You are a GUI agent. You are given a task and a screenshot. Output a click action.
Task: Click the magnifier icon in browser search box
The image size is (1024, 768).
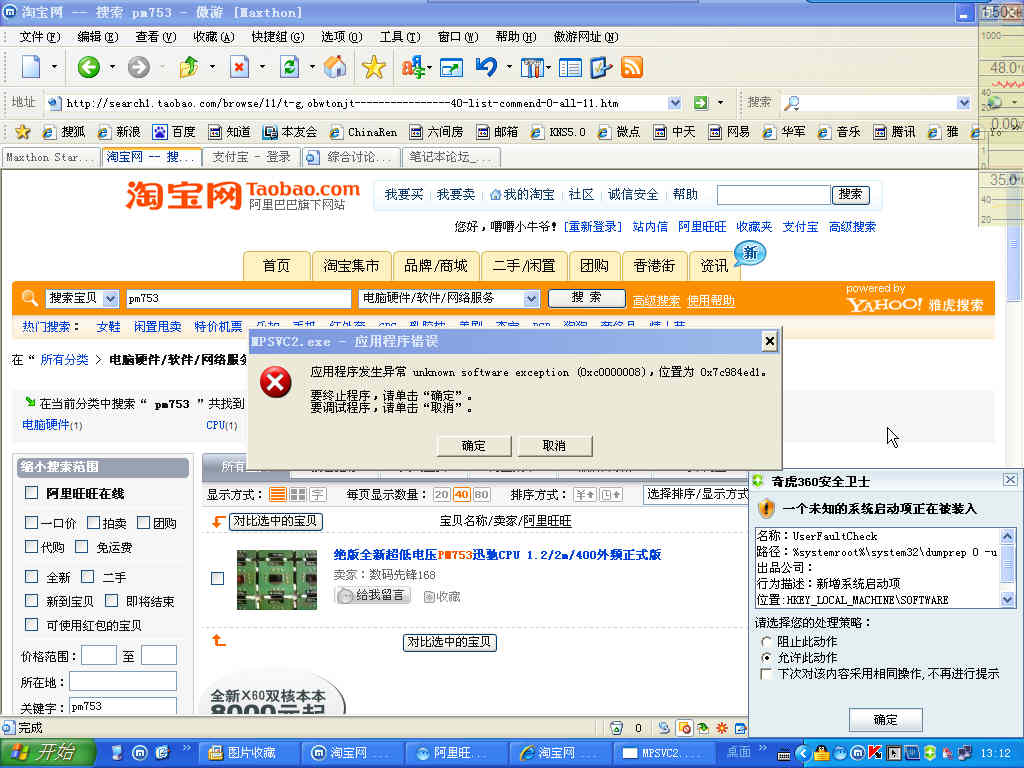coord(792,103)
